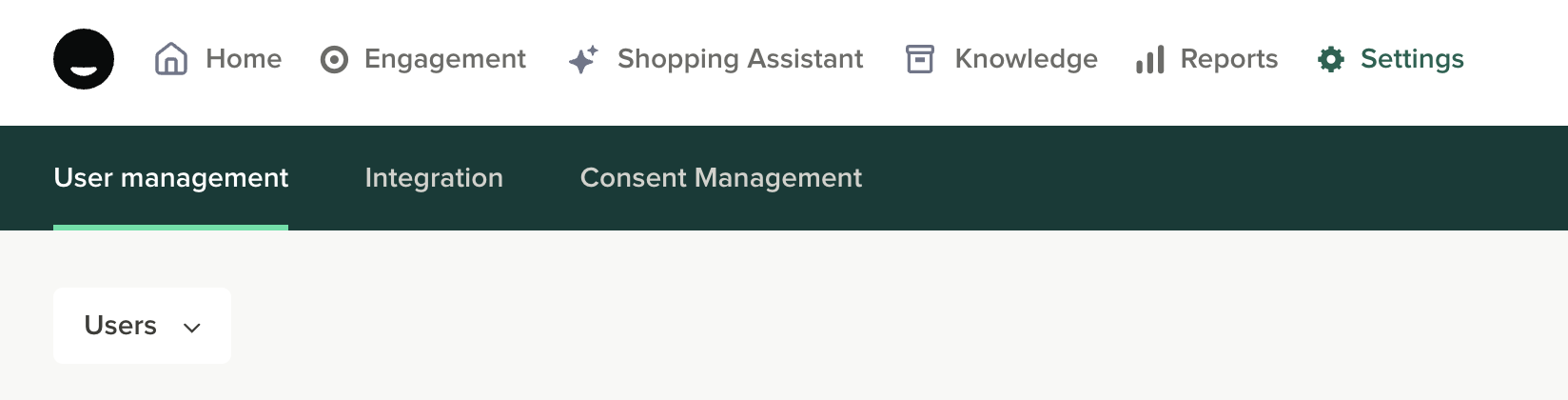Click the Users label in dropdown
This screenshot has height=400, width=1568.
(120, 326)
